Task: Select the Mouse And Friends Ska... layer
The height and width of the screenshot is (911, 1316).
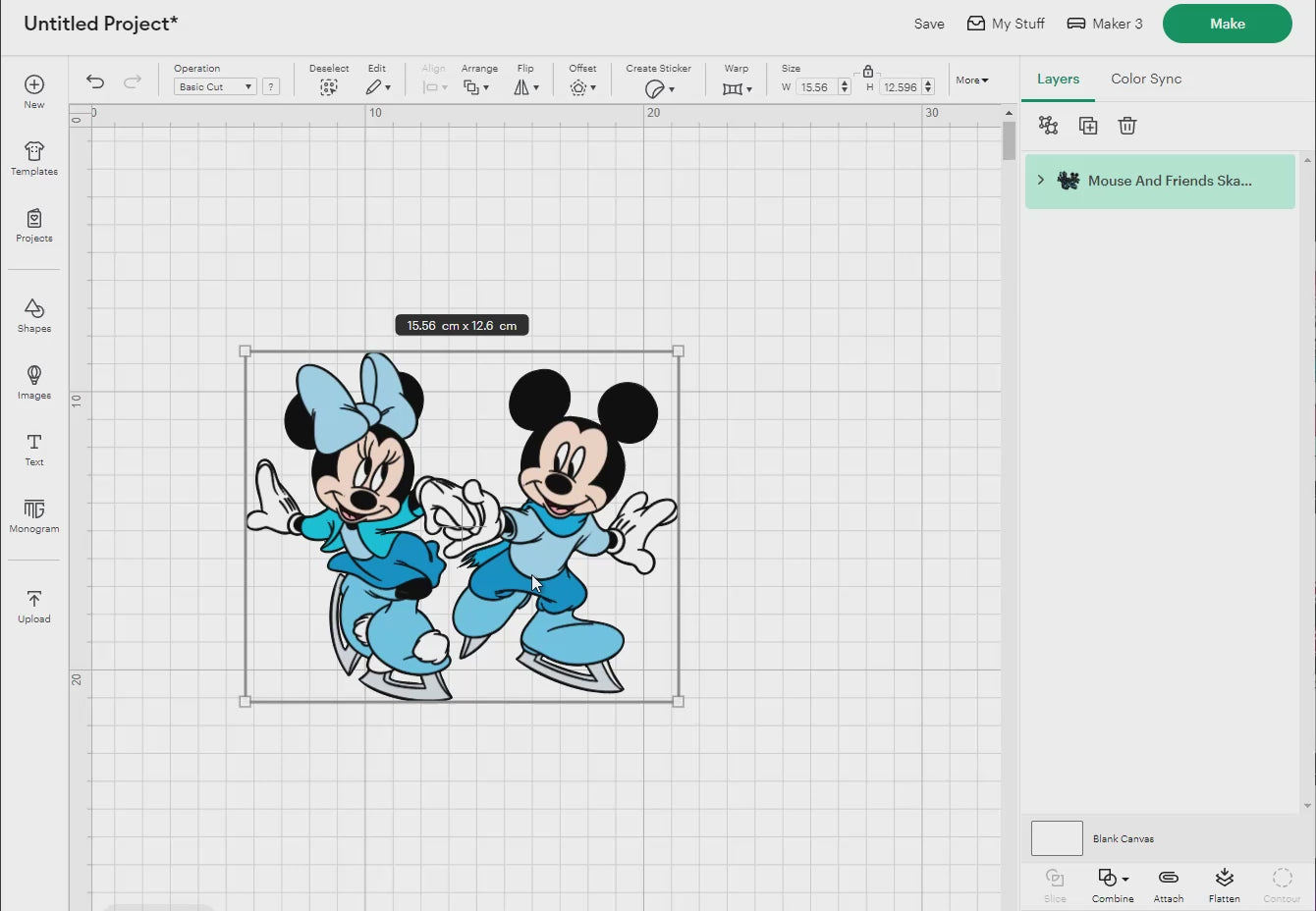Action: pos(1160,181)
